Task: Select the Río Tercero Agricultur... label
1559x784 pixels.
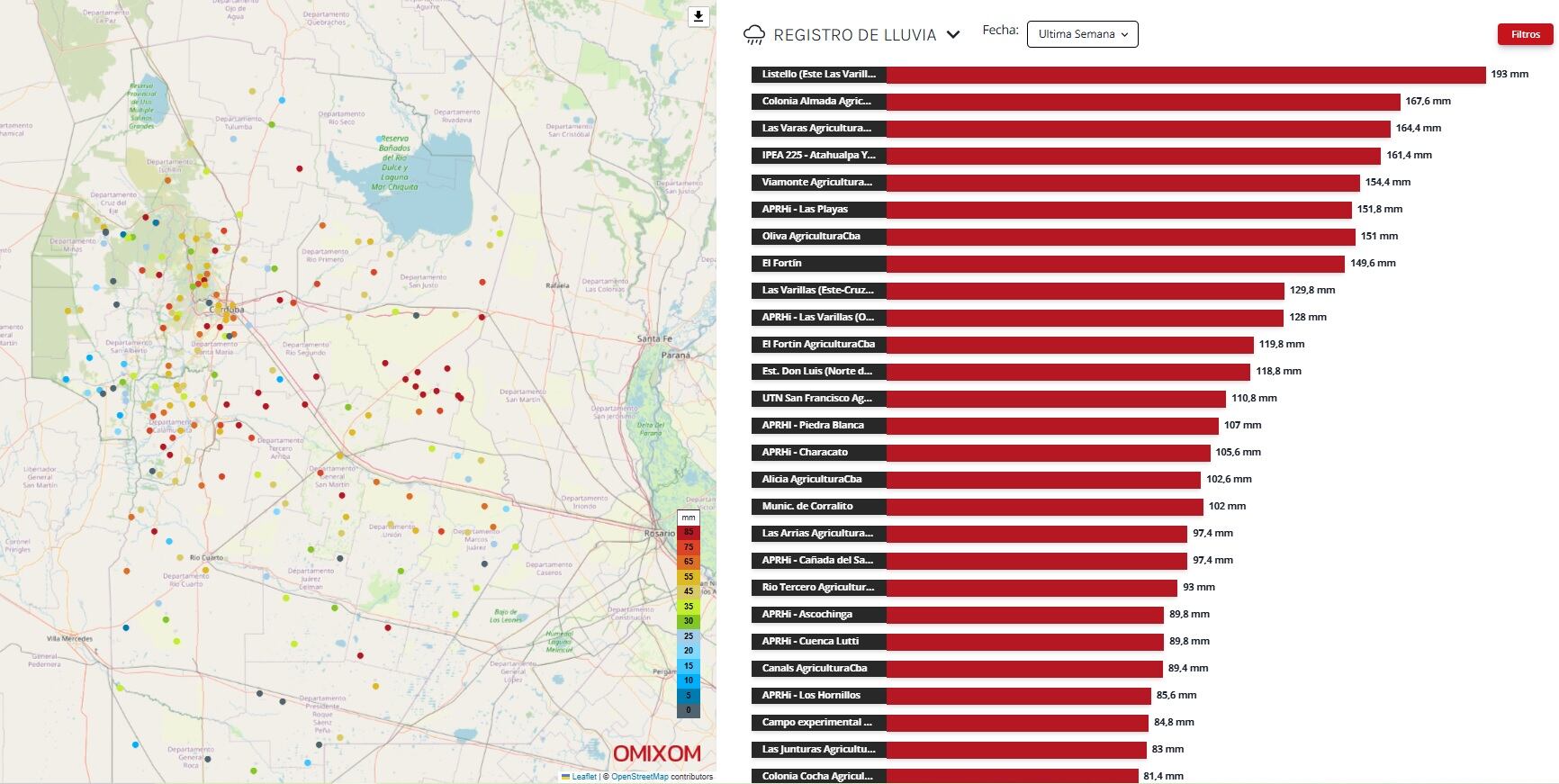Action: click(x=819, y=588)
